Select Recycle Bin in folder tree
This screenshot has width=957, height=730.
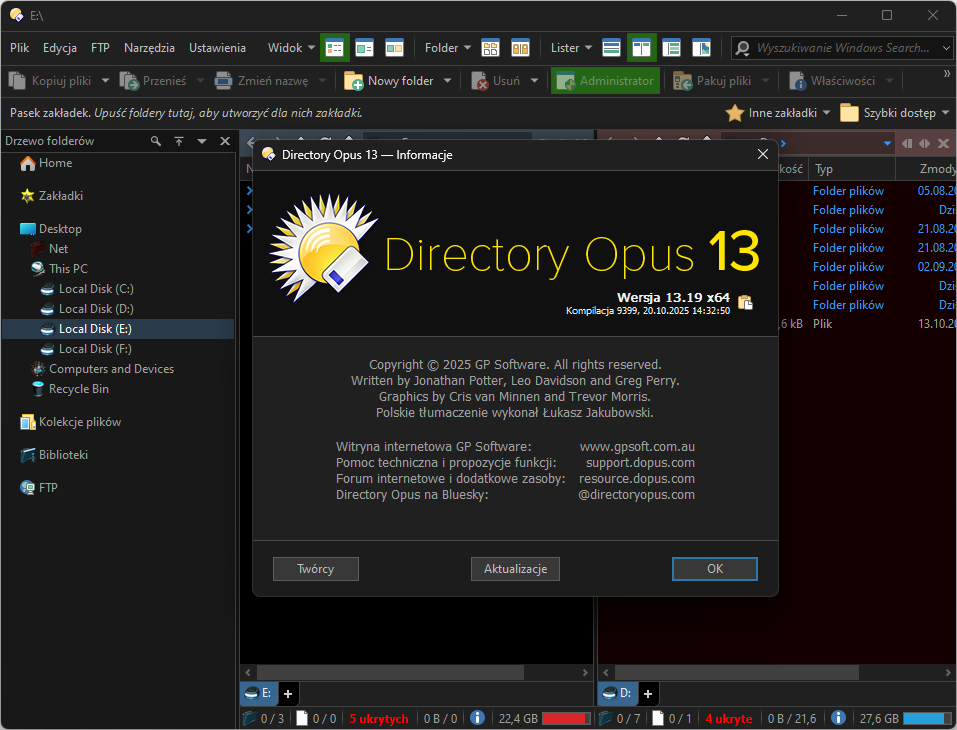coord(70,389)
